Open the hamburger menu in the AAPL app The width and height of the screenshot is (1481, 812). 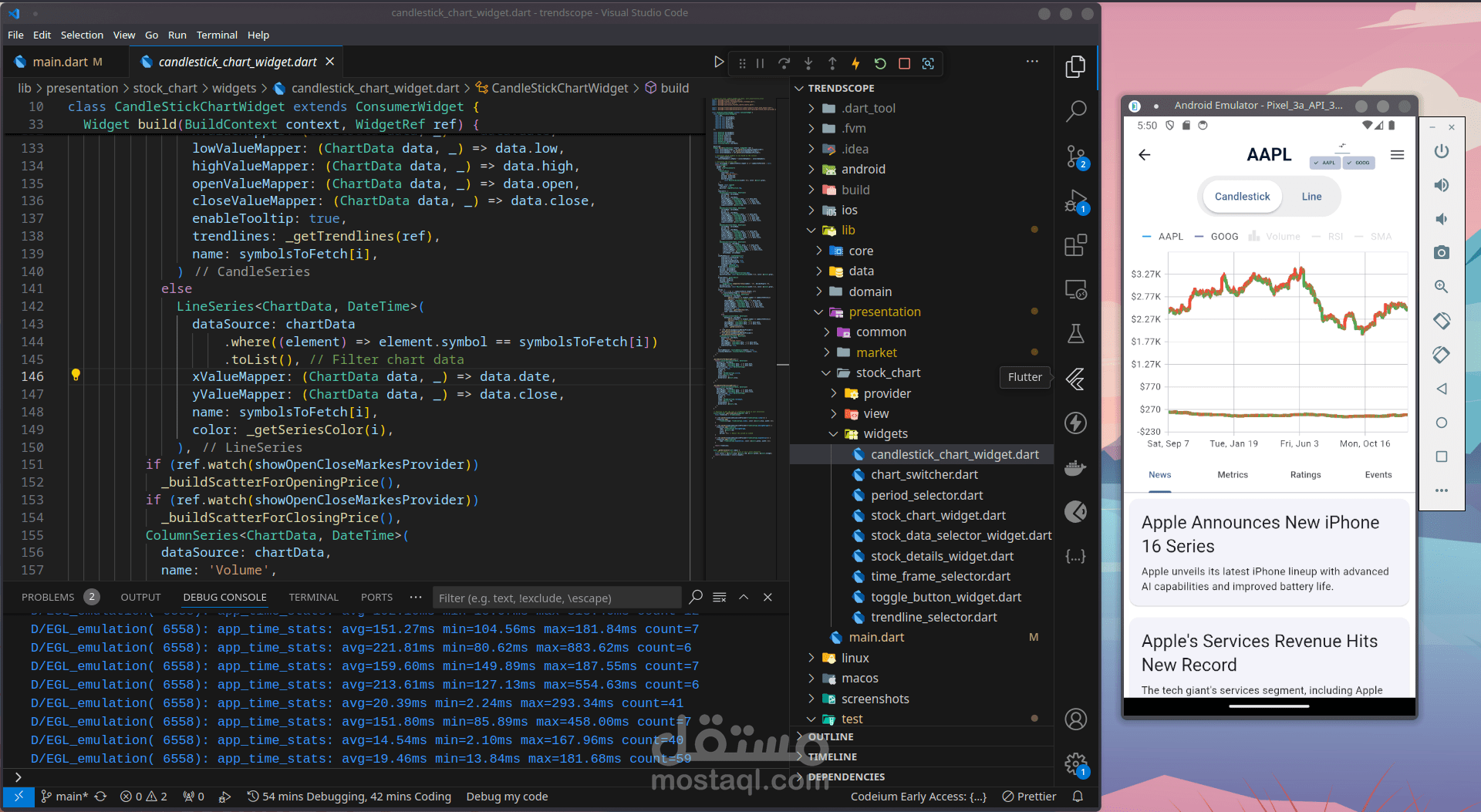tap(1397, 155)
